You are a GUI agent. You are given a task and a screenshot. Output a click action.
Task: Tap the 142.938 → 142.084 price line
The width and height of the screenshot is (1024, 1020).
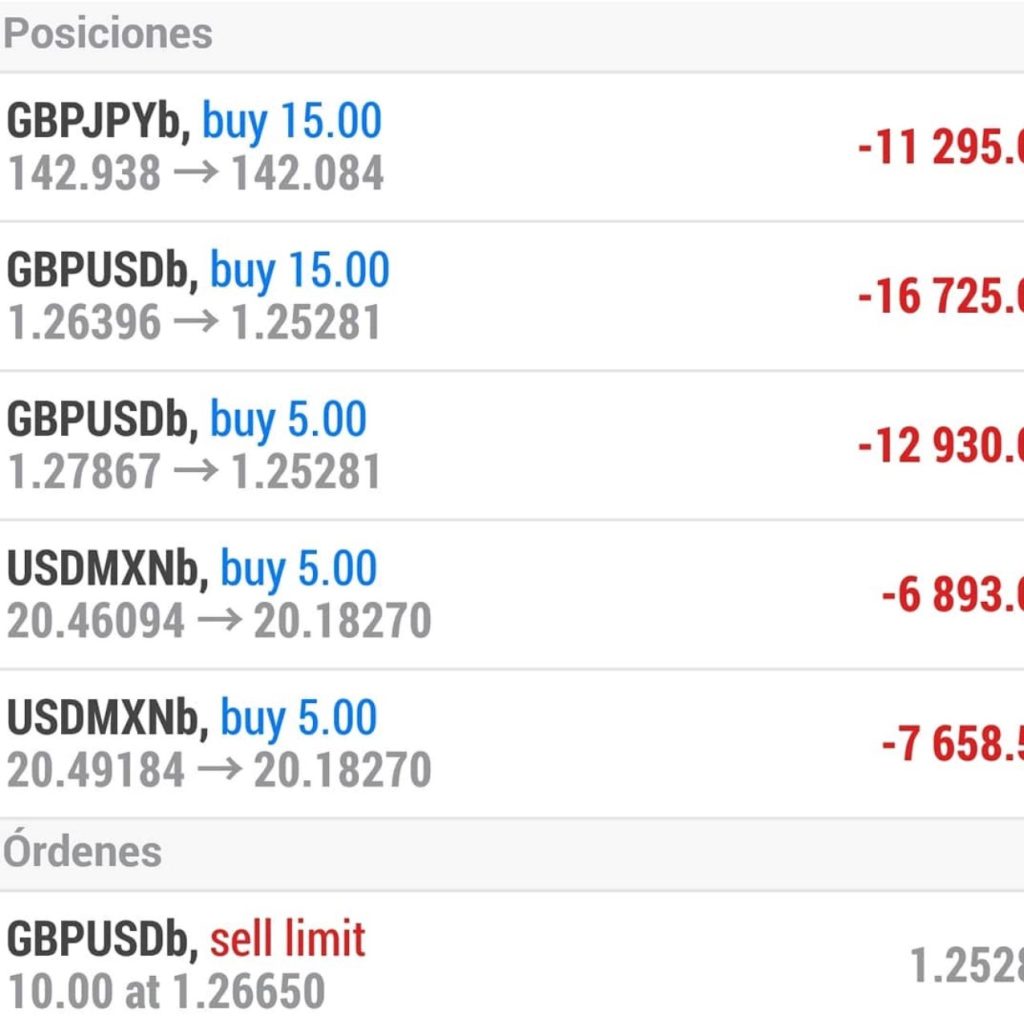[x=196, y=173]
